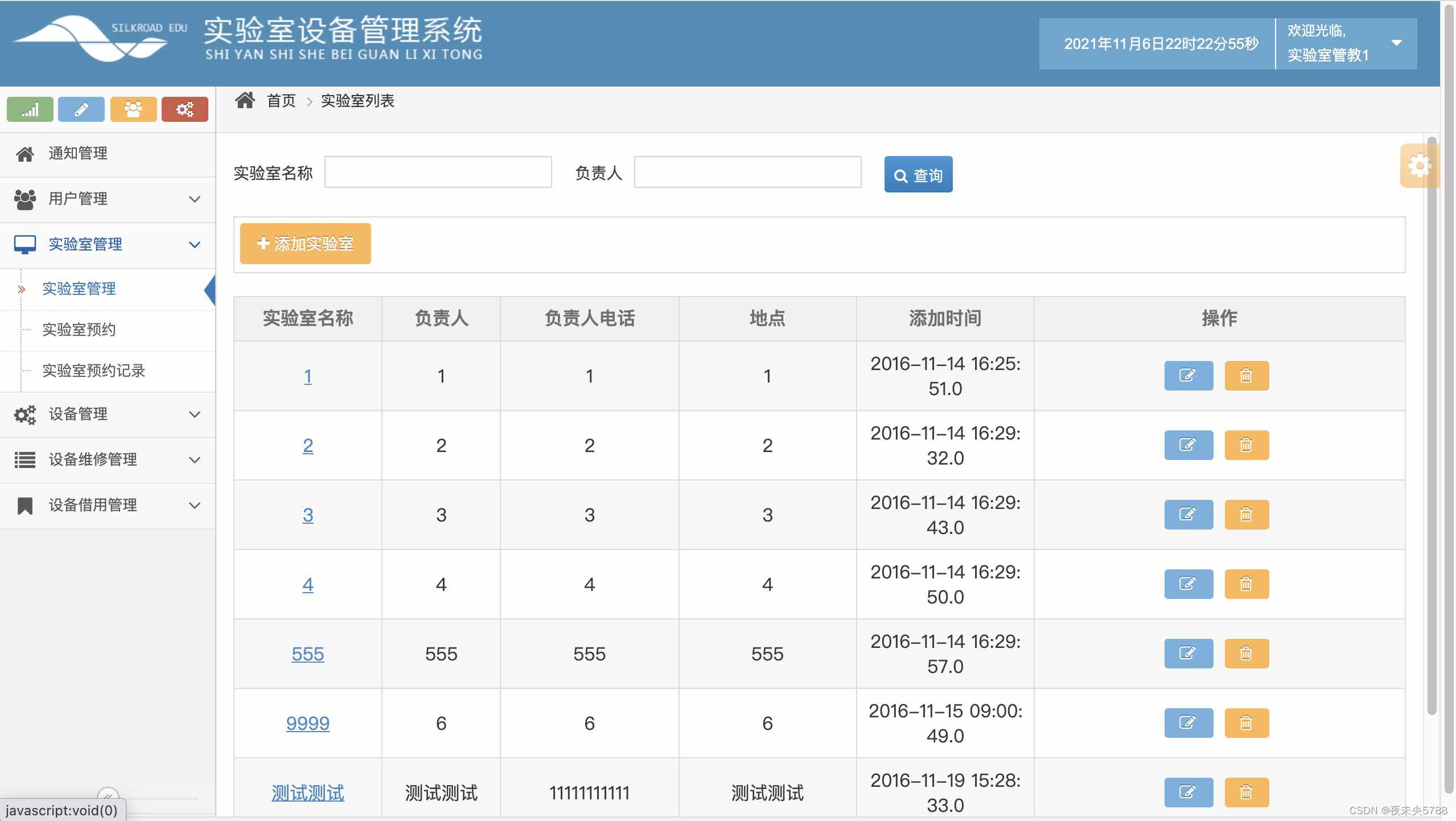Open 实验室预约记录 submenu item

coord(94,371)
